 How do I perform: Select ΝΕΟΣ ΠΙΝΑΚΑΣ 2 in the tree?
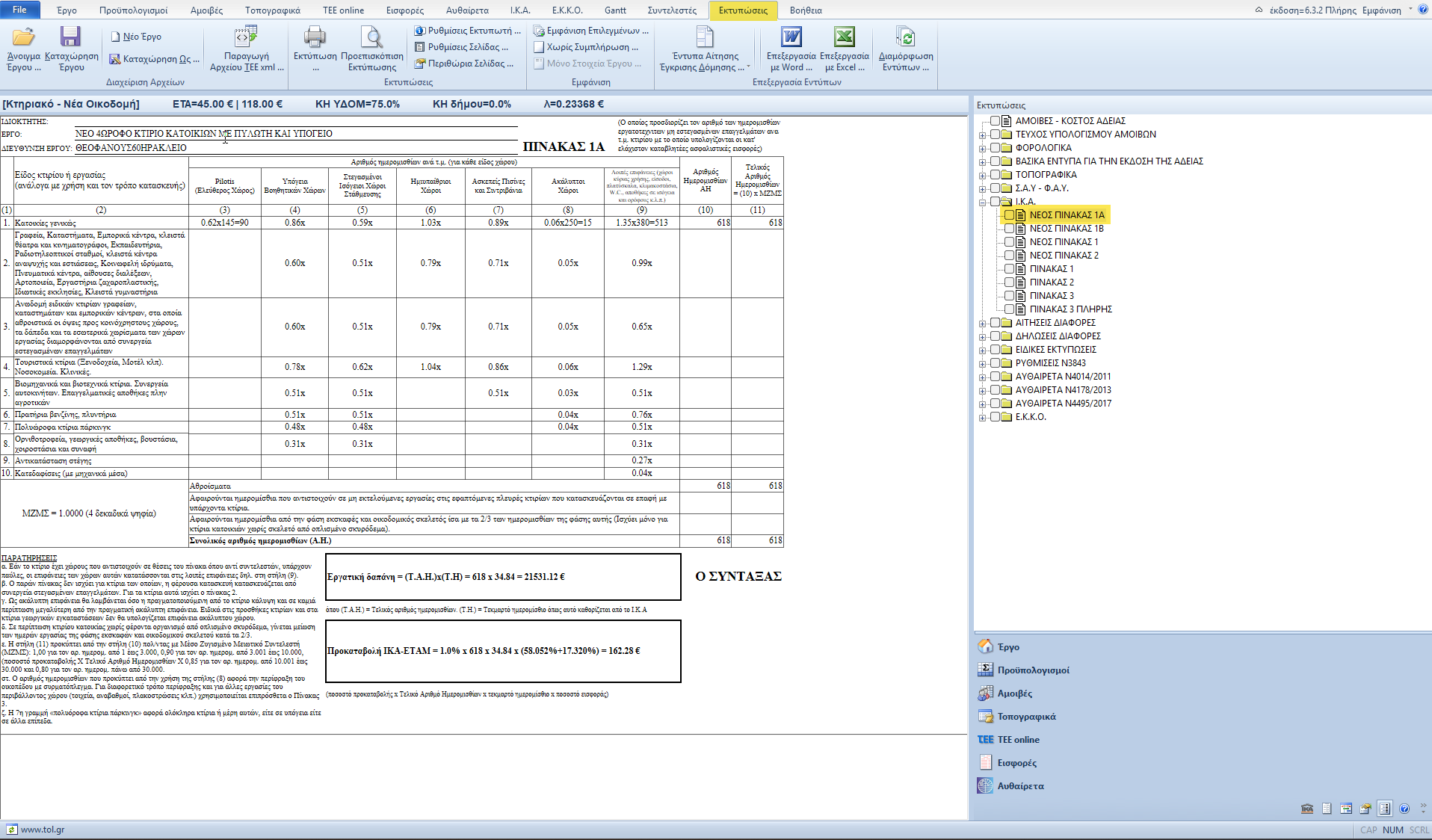point(1064,256)
